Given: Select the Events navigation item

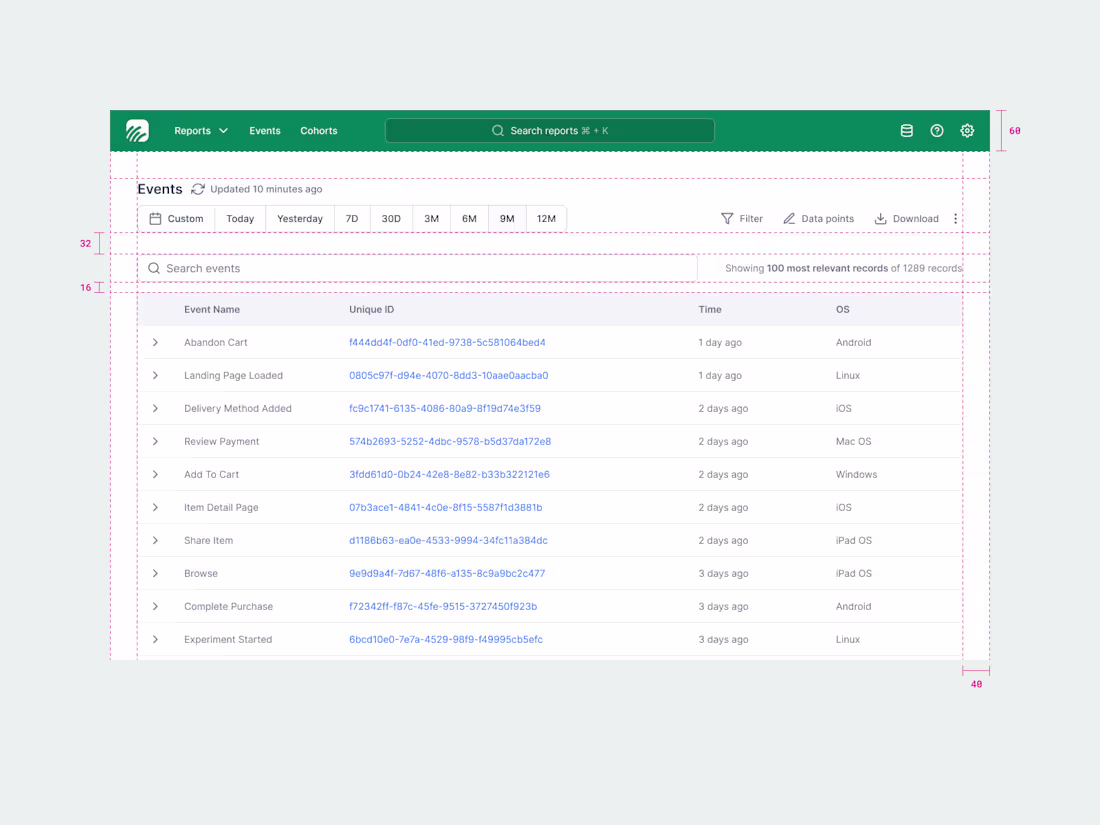Looking at the screenshot, I should (264, 130).
